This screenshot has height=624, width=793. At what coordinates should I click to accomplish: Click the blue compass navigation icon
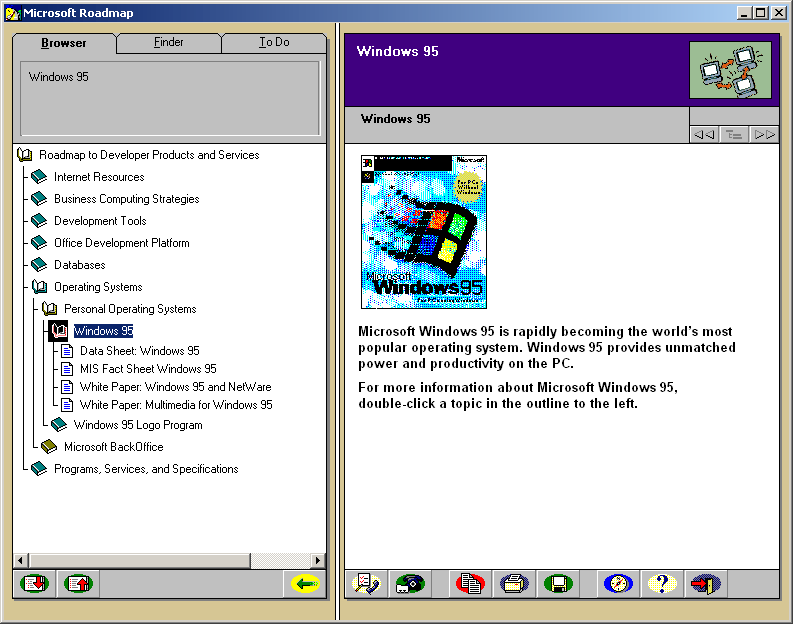coord(618,584)
